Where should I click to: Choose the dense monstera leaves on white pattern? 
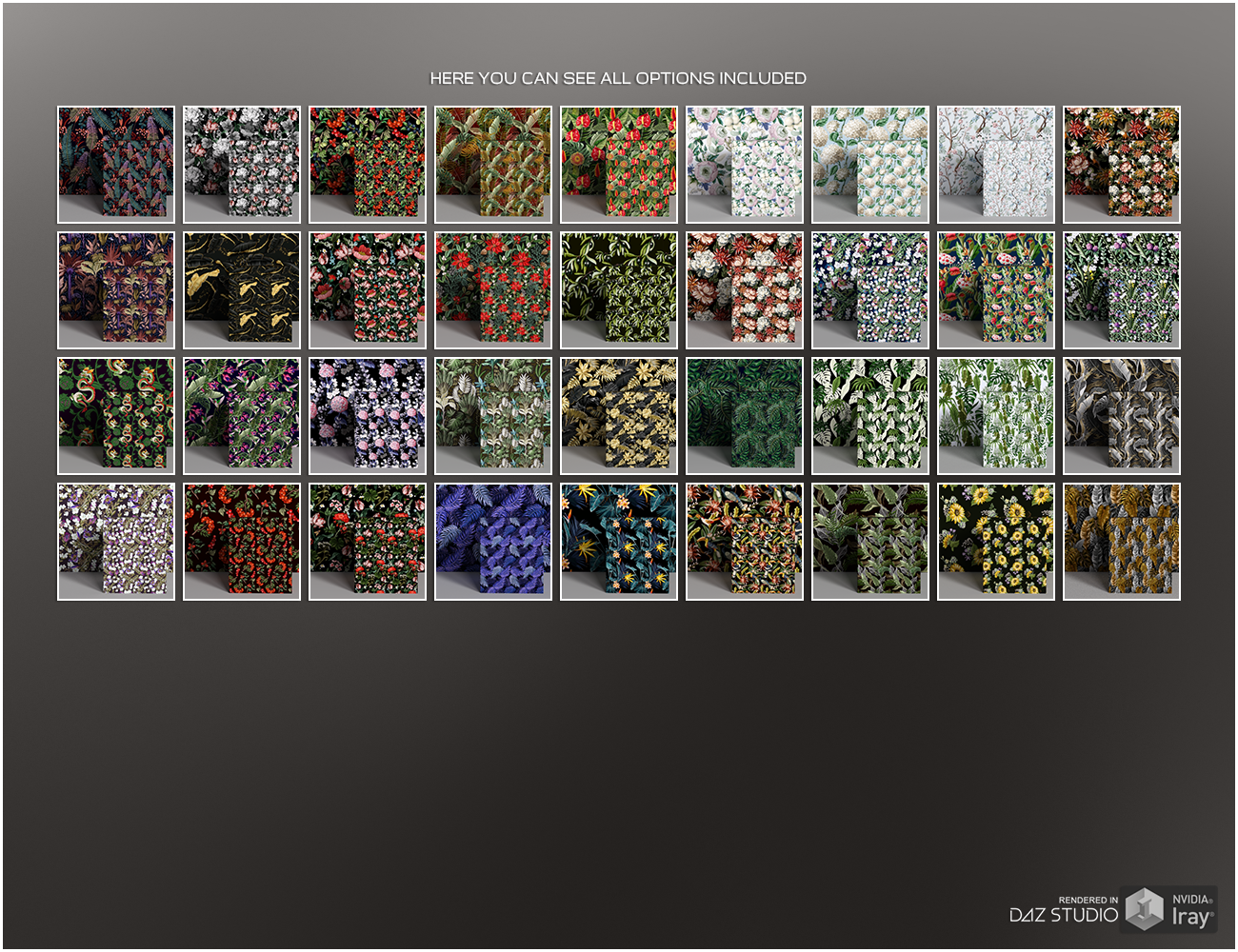pyautogui.click(x=870, y=416)
